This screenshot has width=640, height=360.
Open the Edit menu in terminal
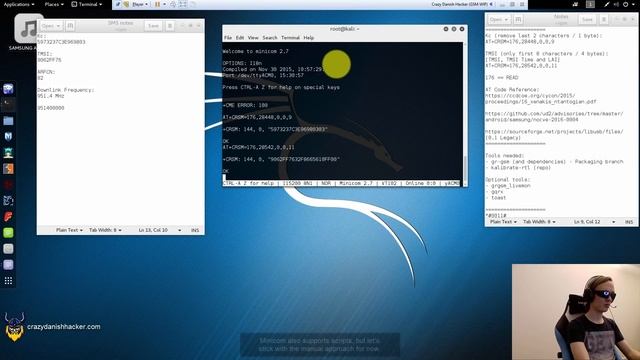240,38
